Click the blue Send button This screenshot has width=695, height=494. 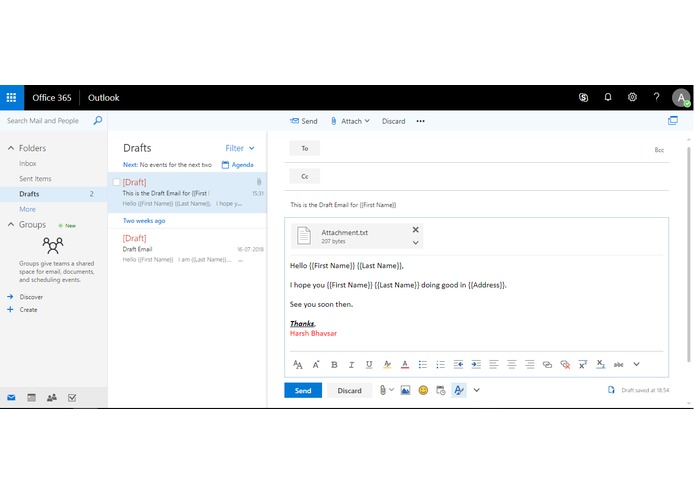(303, 390)
